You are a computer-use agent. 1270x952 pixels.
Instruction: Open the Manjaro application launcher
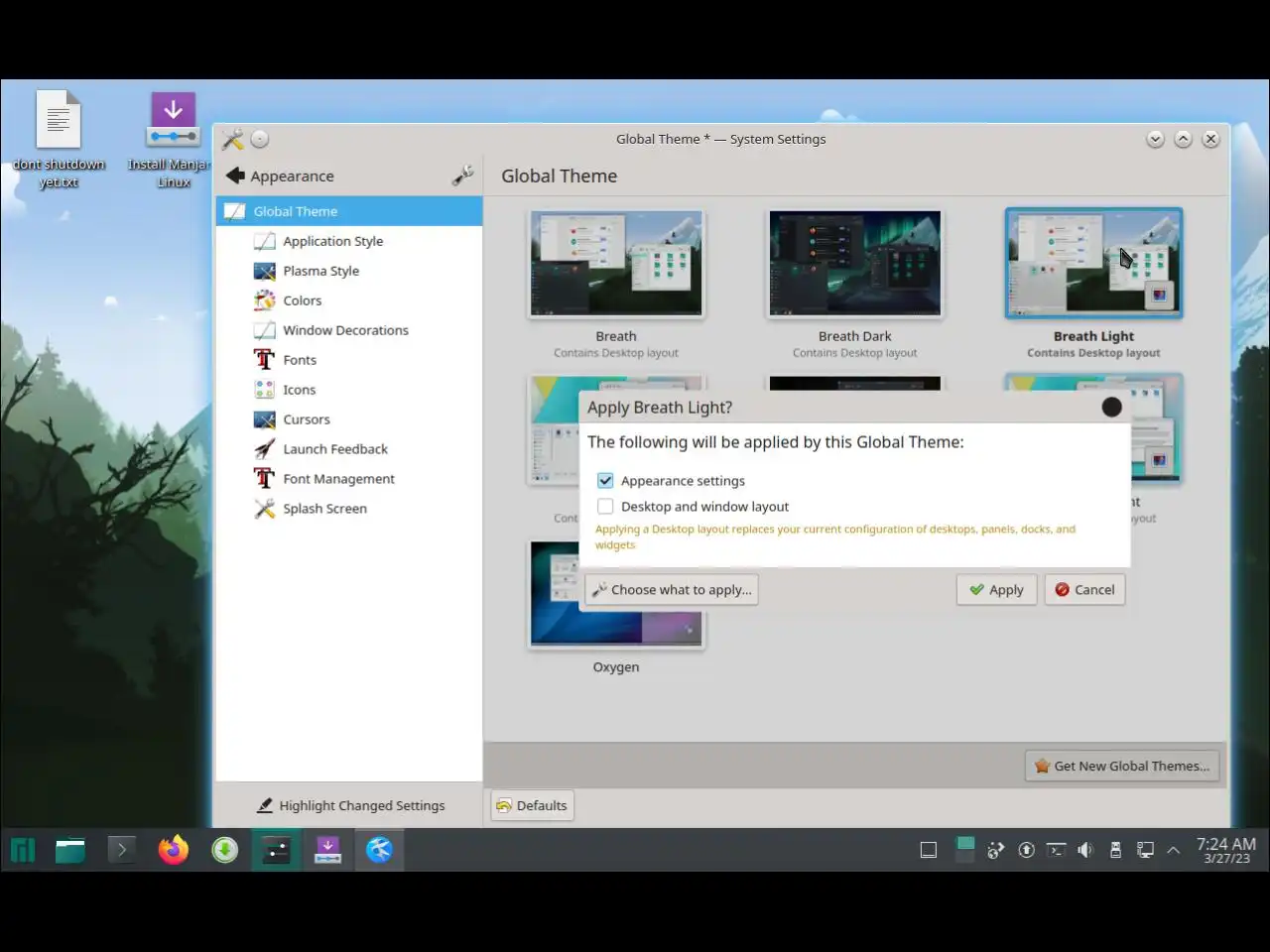tap(23, 850)
